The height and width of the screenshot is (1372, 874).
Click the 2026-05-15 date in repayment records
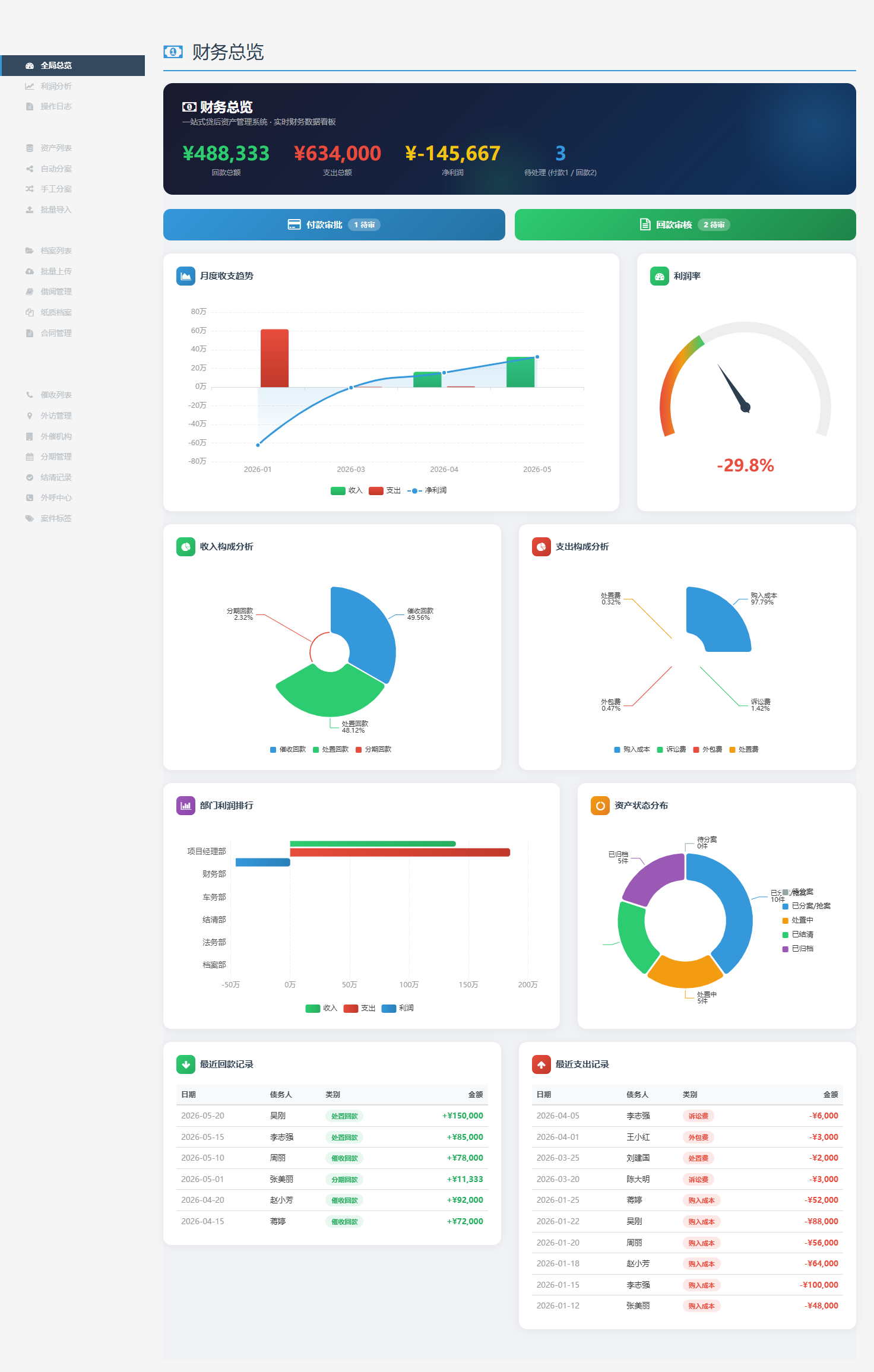pyautogui.click(x=202, y=1137)
